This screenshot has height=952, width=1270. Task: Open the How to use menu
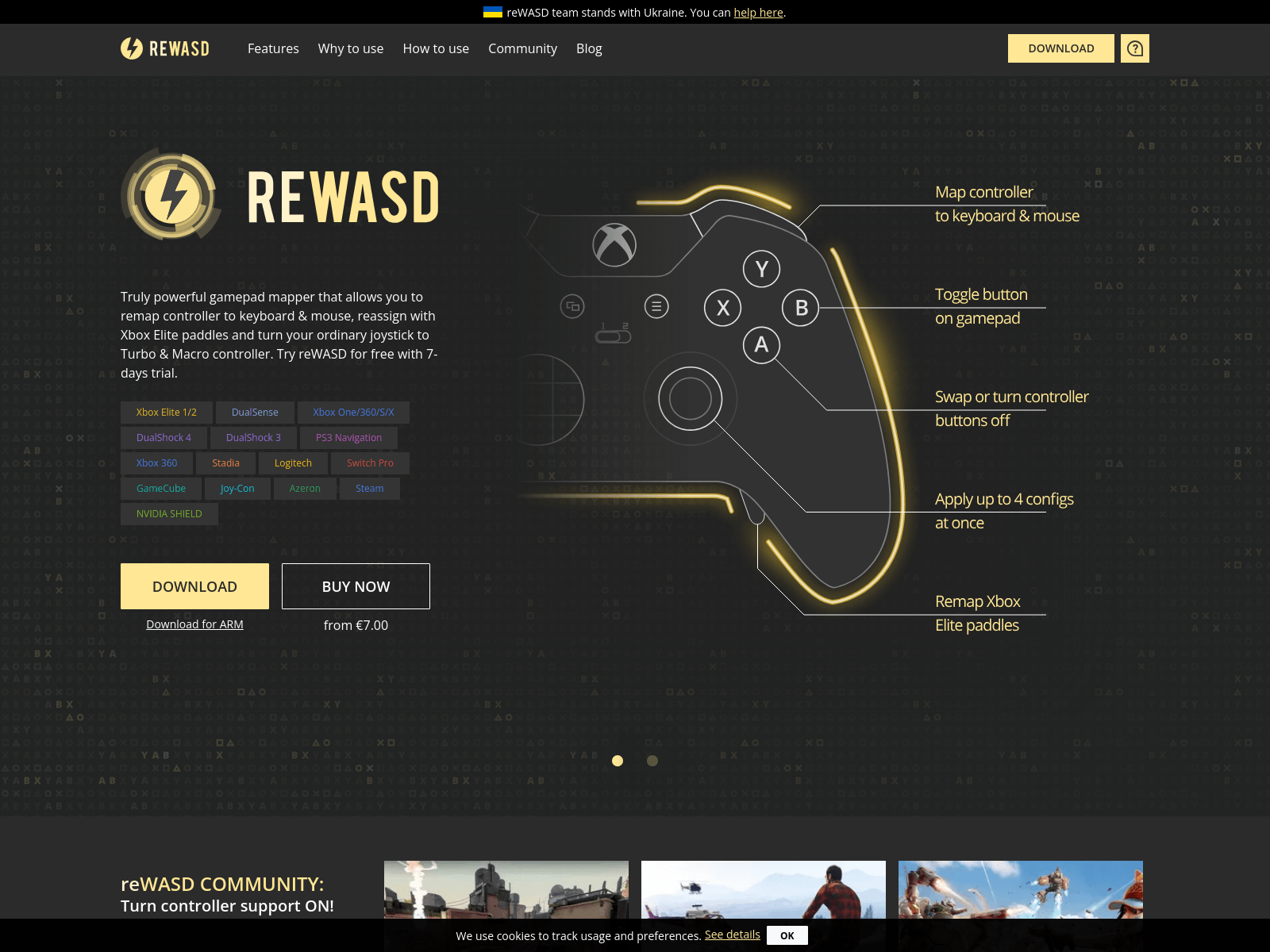(x=436, y=48)
